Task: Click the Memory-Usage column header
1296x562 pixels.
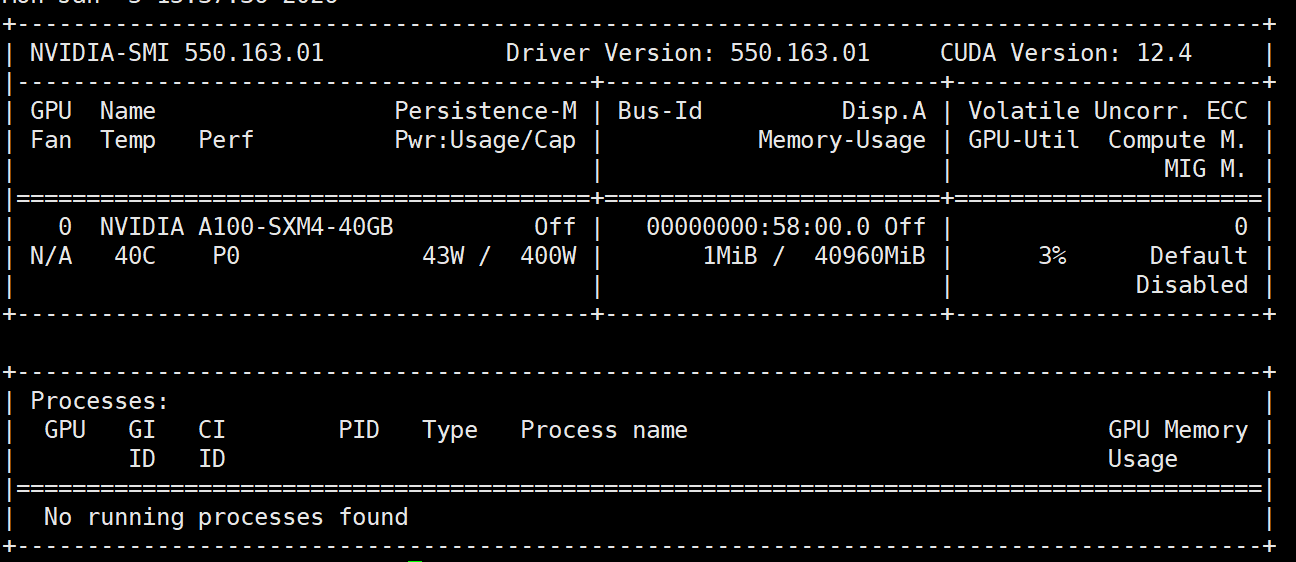Action: [842, 140]
